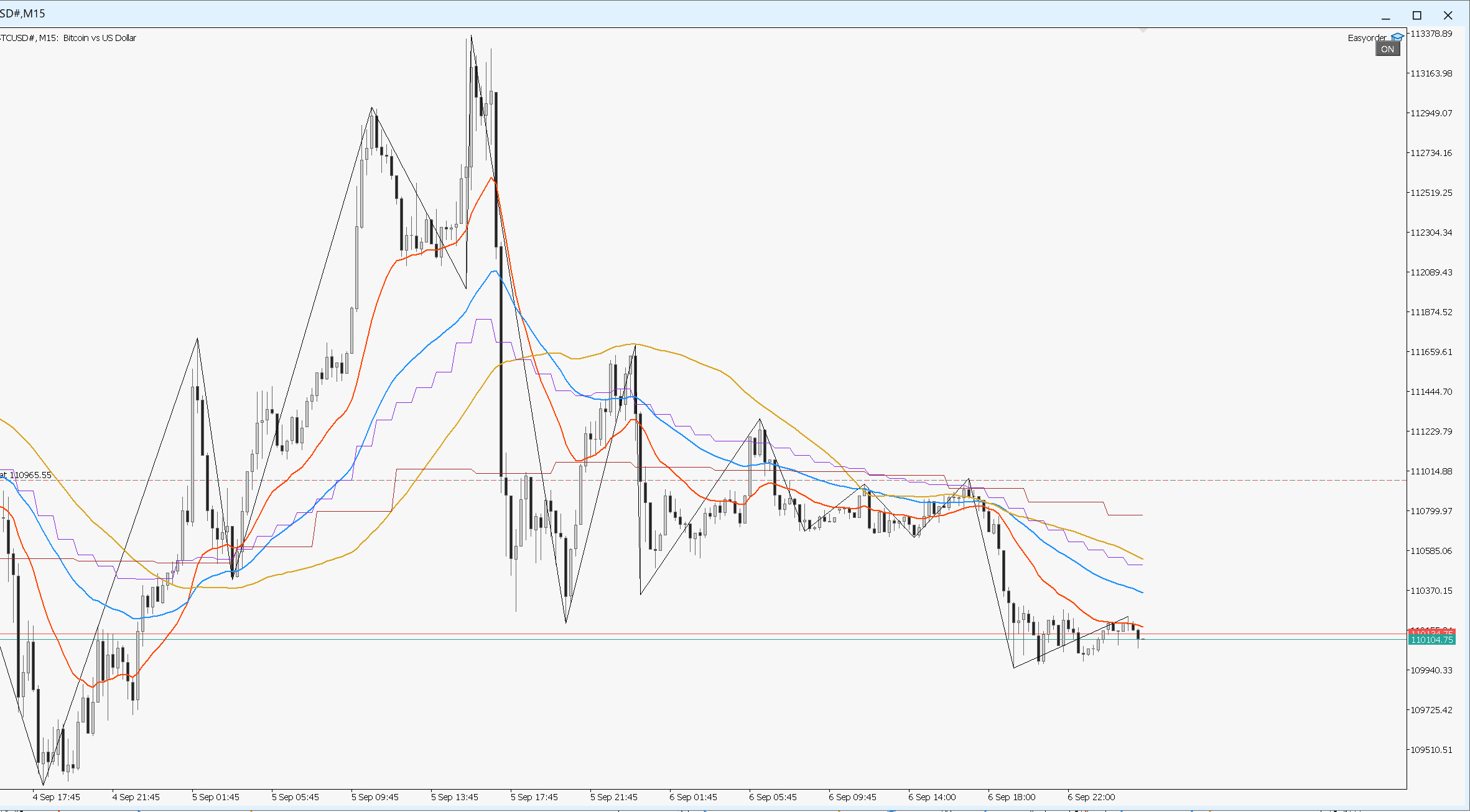Click the 112519.25 price axis label
The width and height of the screenshot is (1470, 812).
point(1431,193)
